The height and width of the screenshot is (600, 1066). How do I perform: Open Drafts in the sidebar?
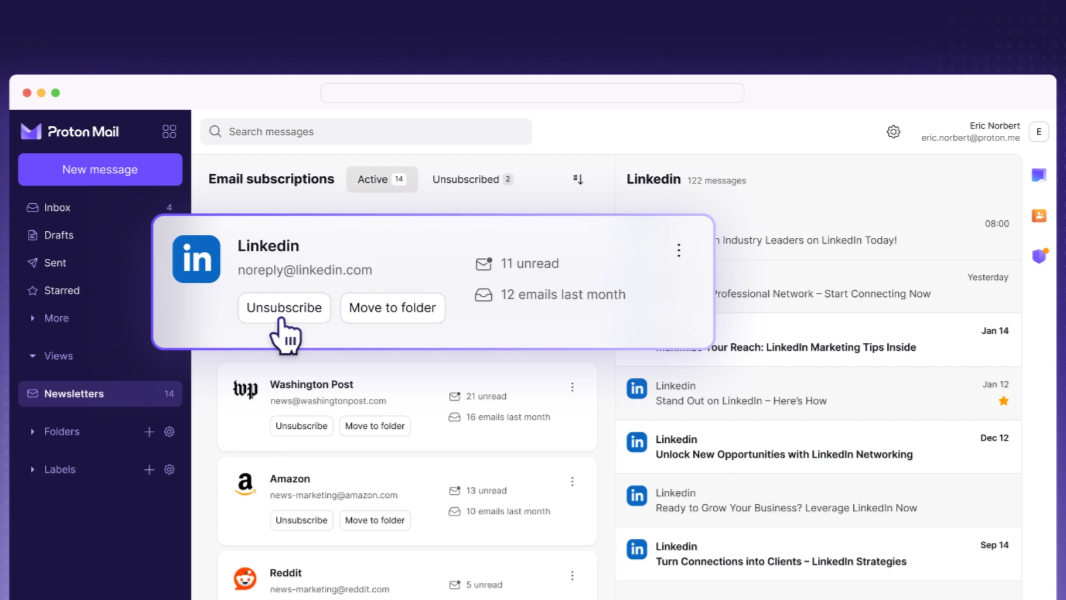coord(58,234)
